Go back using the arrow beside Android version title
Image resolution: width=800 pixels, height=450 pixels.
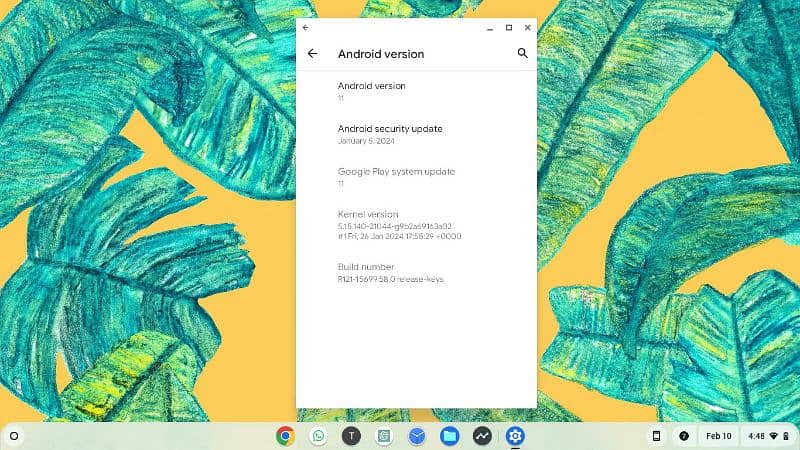312,54
